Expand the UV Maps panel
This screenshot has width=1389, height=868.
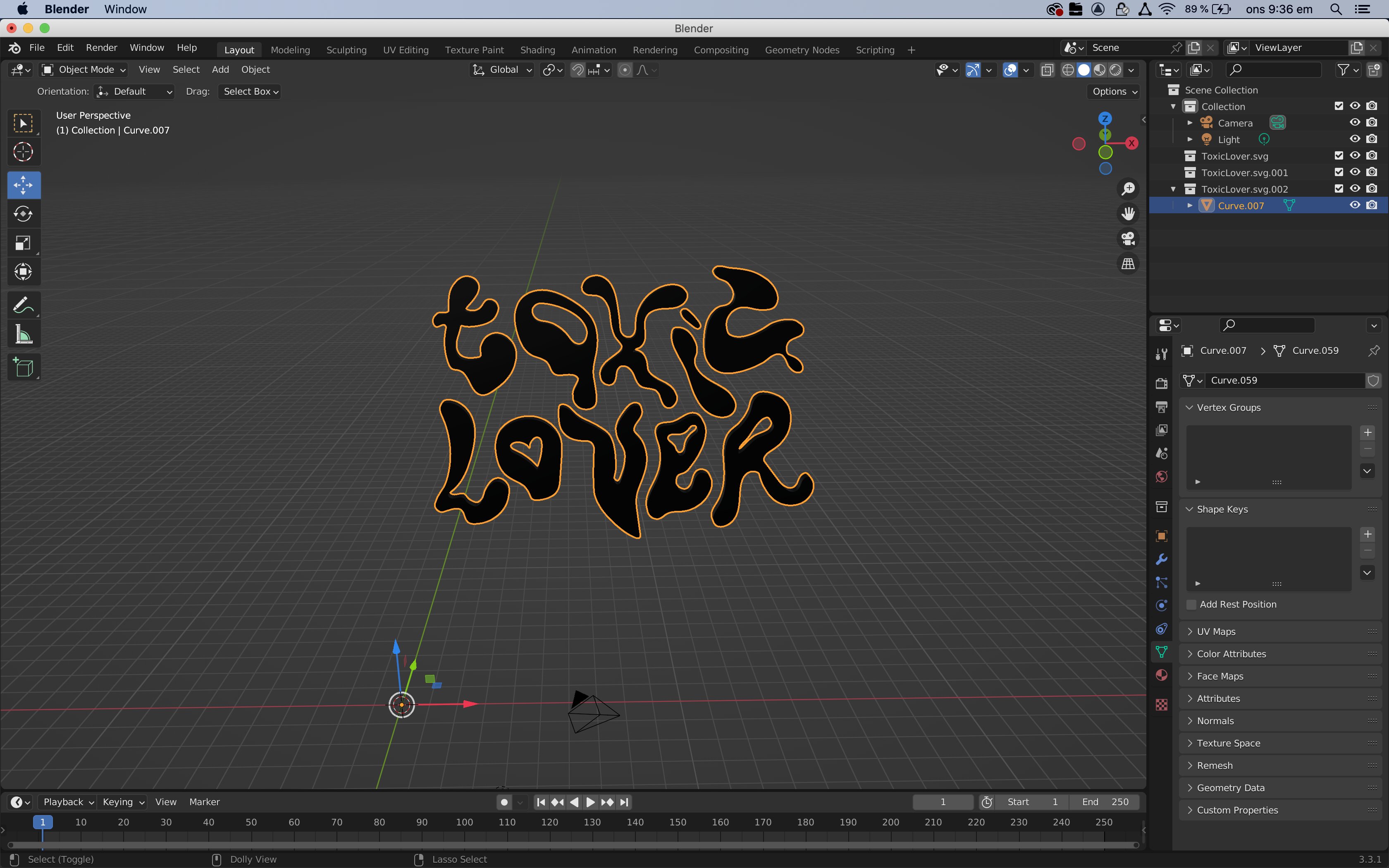click(1216, 632)
